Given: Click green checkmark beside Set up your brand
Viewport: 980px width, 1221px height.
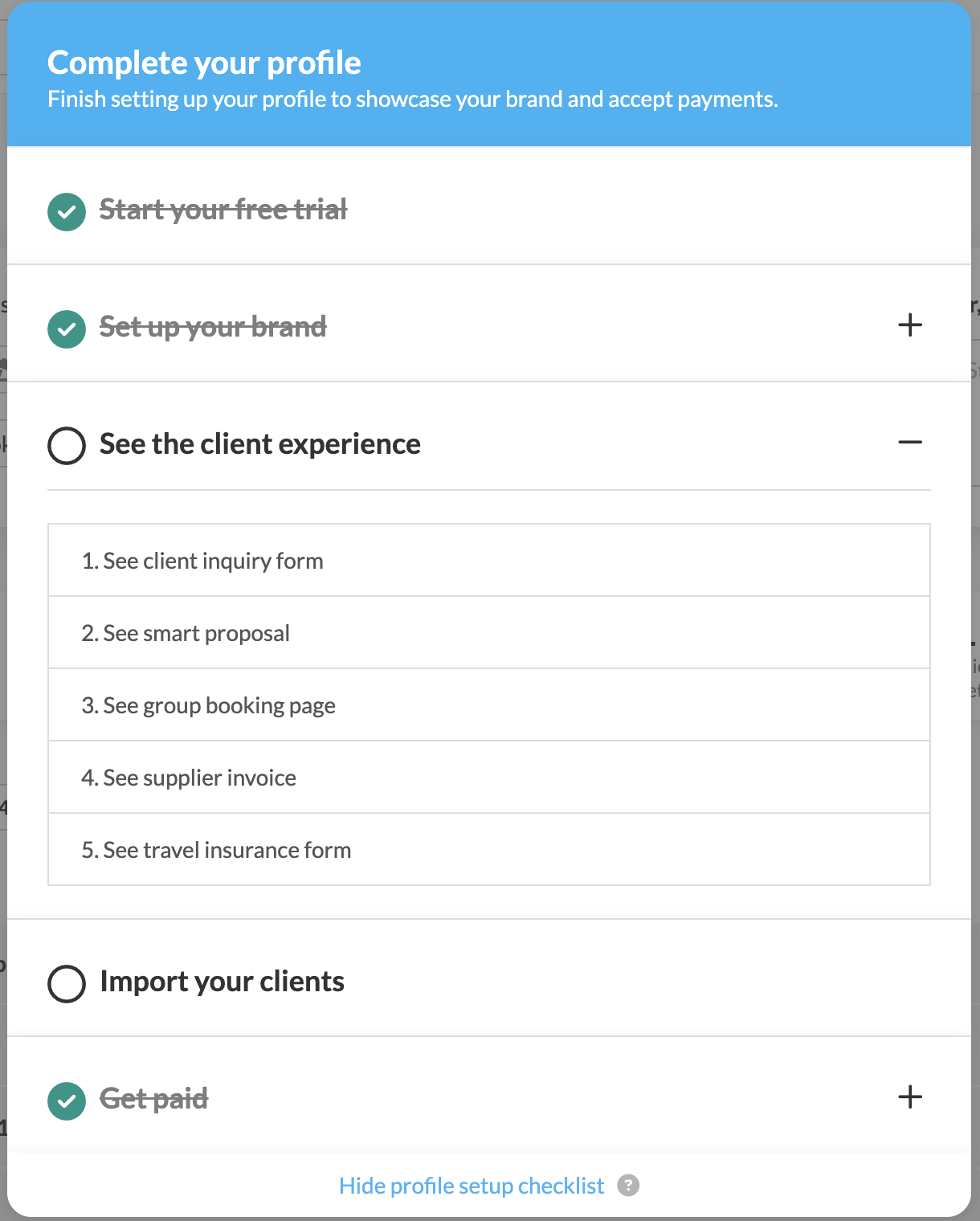Looking at the screenshot, I should 67,329.
